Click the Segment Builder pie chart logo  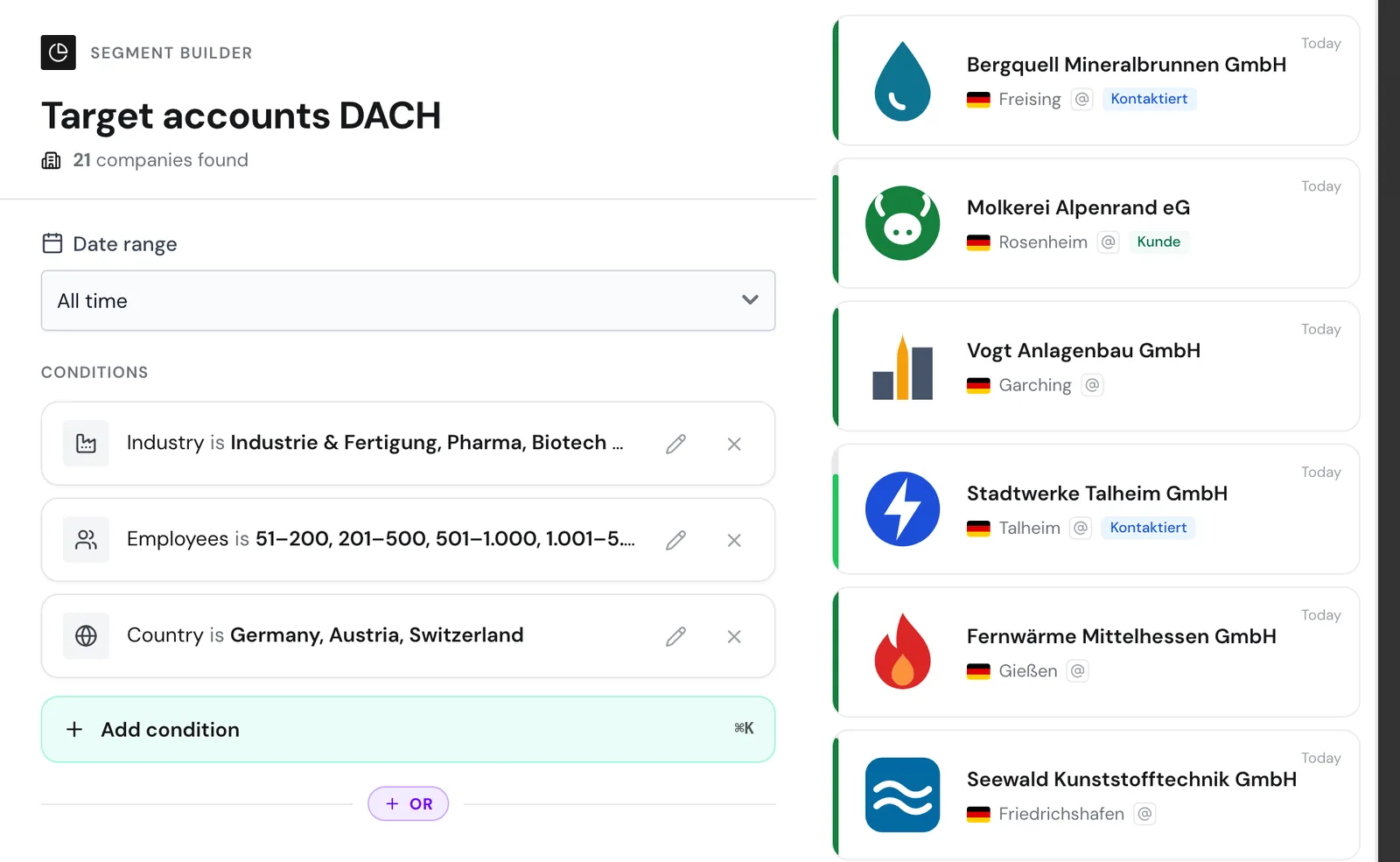(58, 53)
